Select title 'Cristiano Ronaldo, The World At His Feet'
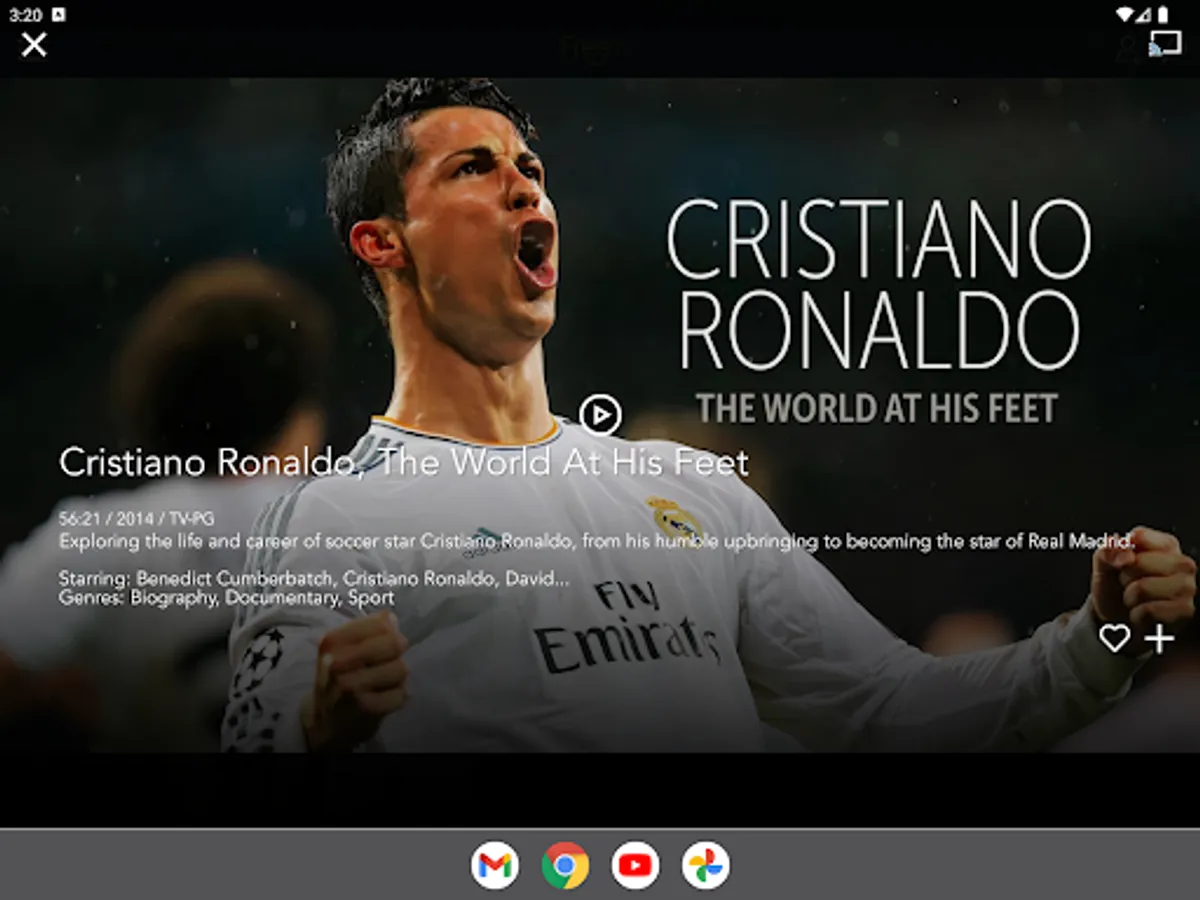 [404, 462]
